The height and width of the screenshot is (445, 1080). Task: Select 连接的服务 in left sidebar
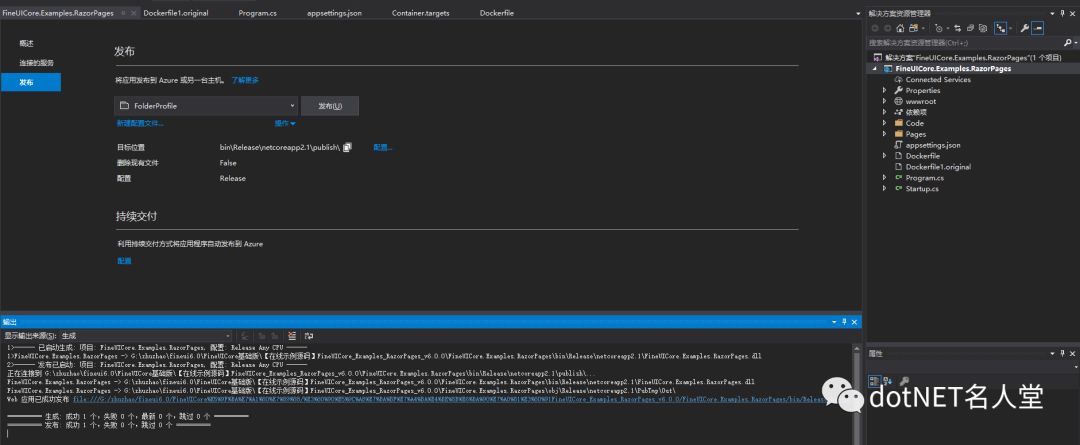(x=37, y=63)
